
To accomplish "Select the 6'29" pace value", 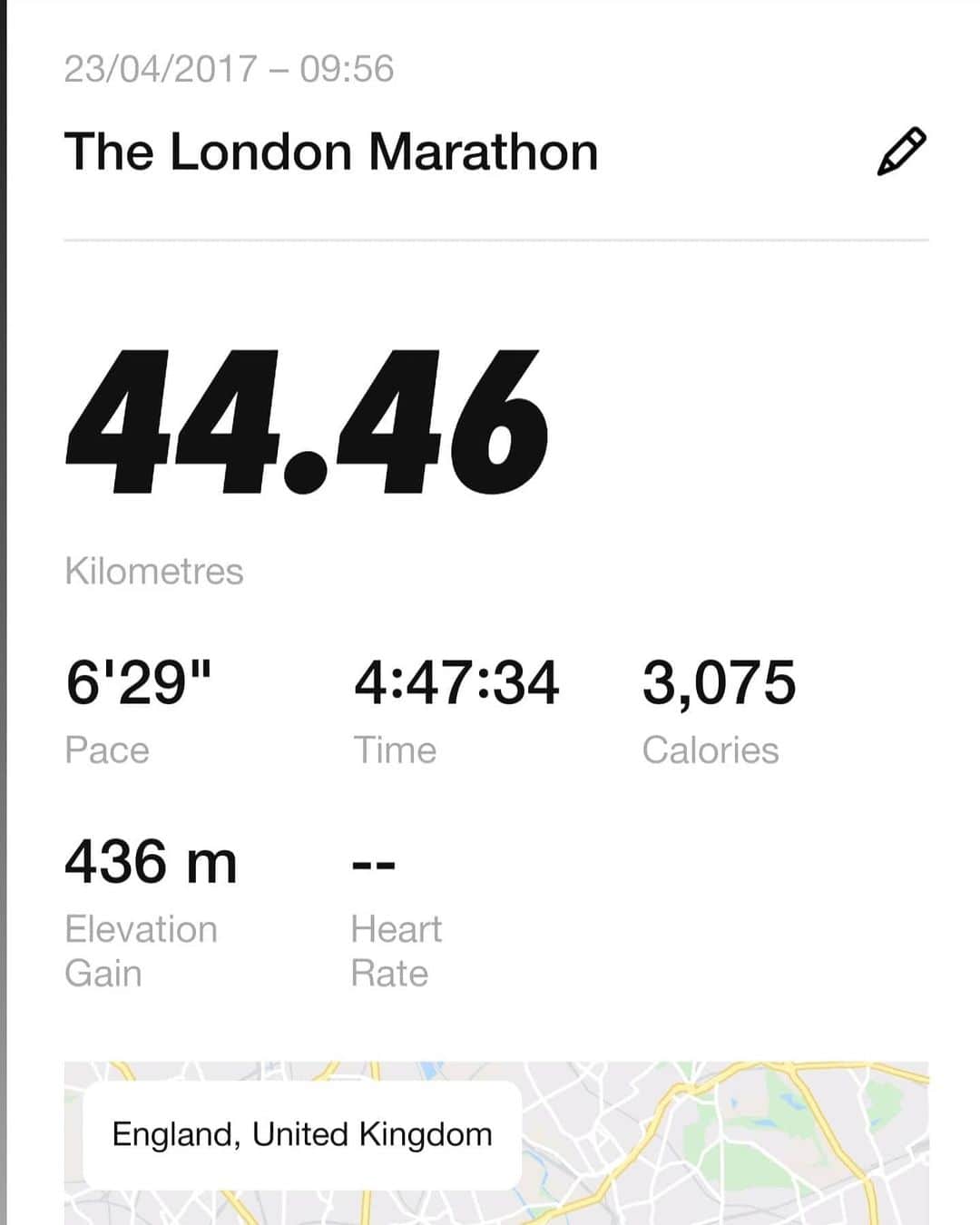I will click(x=138, y=681).
